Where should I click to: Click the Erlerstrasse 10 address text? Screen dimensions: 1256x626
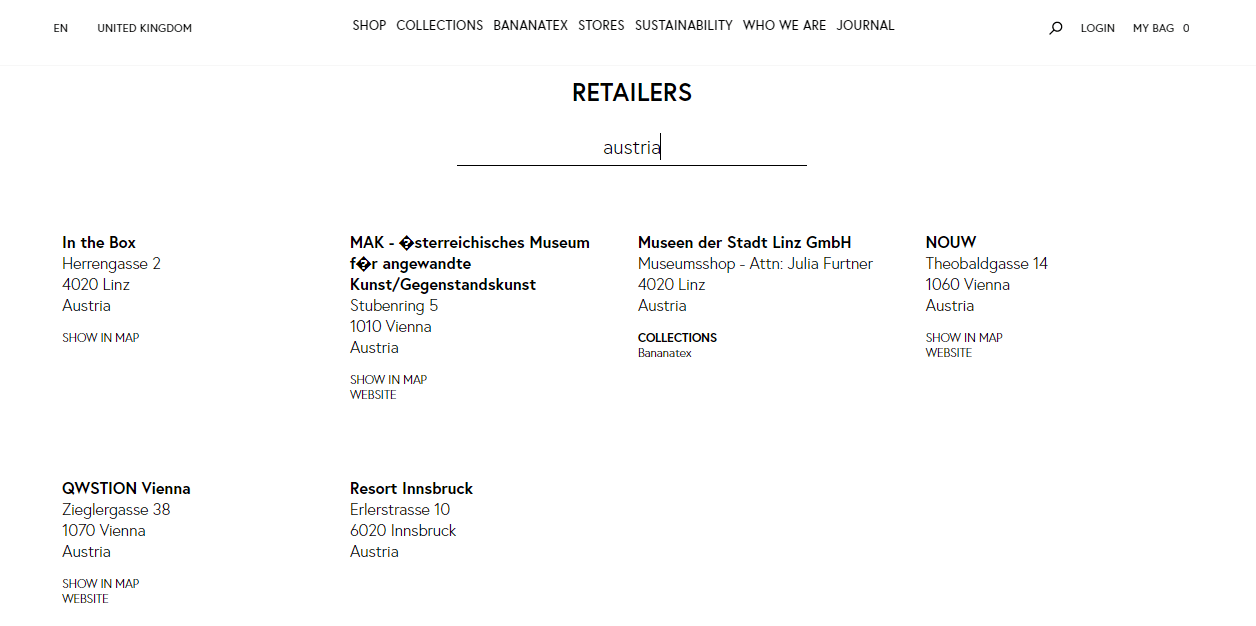(x=400, y=510)
